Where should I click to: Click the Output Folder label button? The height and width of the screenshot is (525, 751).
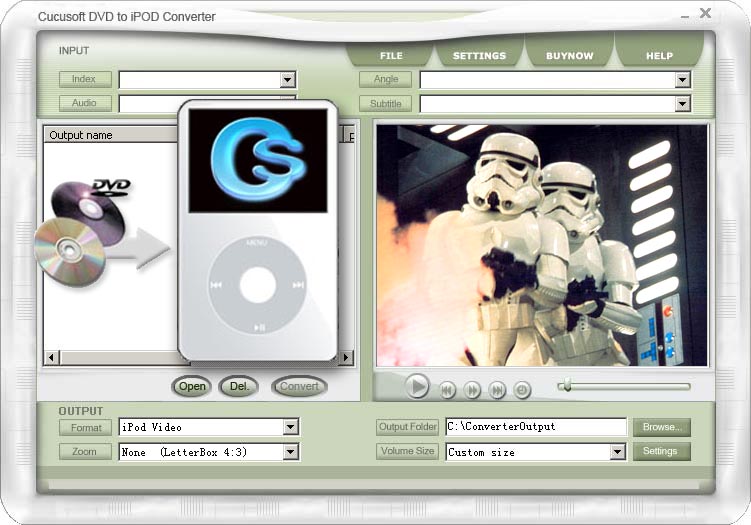pyautogui.click(x=407, y=427)
